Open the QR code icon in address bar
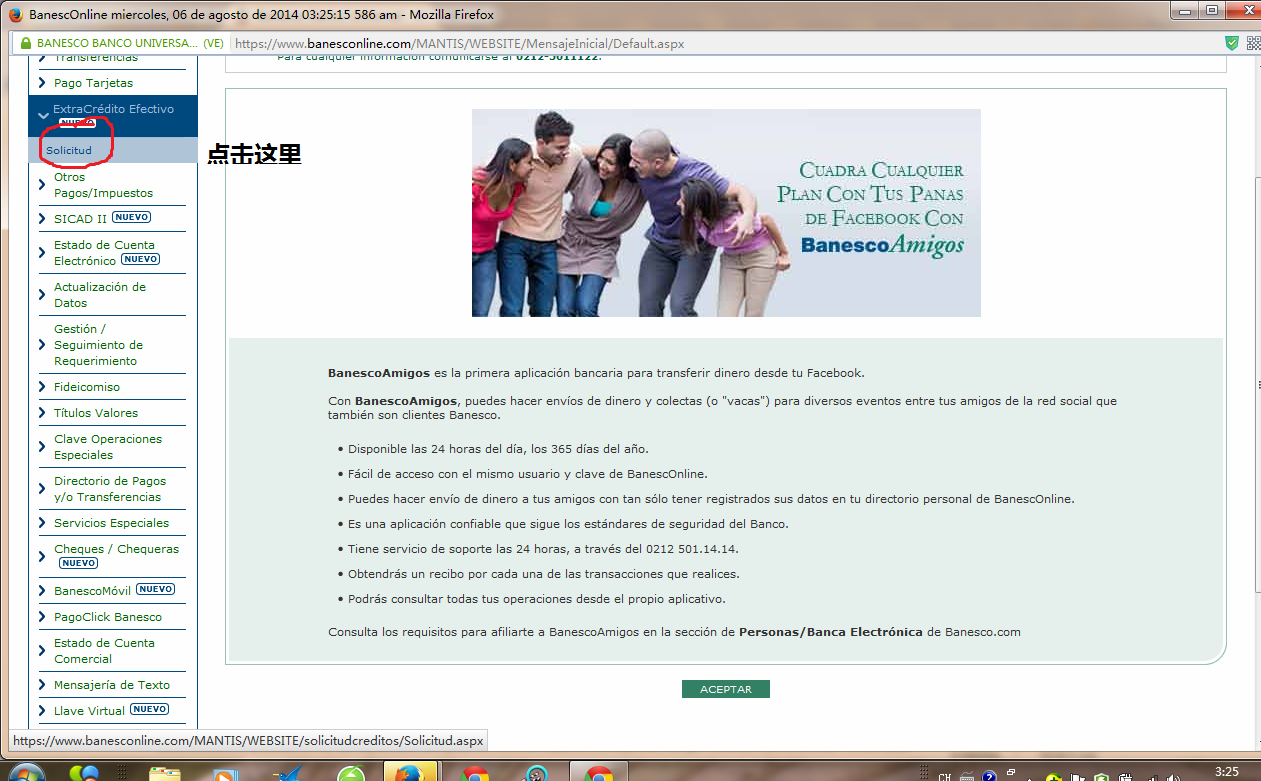Image resolution: width=1261 pixels, height=781 pixels. (1254, 43)
